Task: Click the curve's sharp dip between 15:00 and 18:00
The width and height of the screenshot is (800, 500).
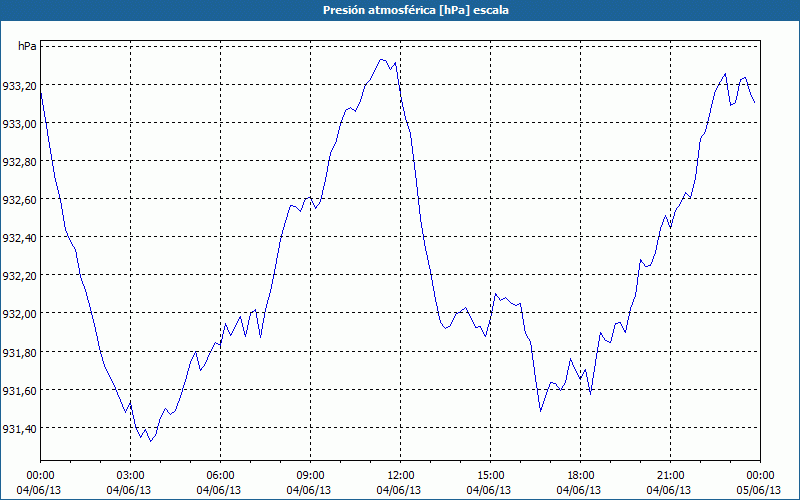Action: coord(540,411)
